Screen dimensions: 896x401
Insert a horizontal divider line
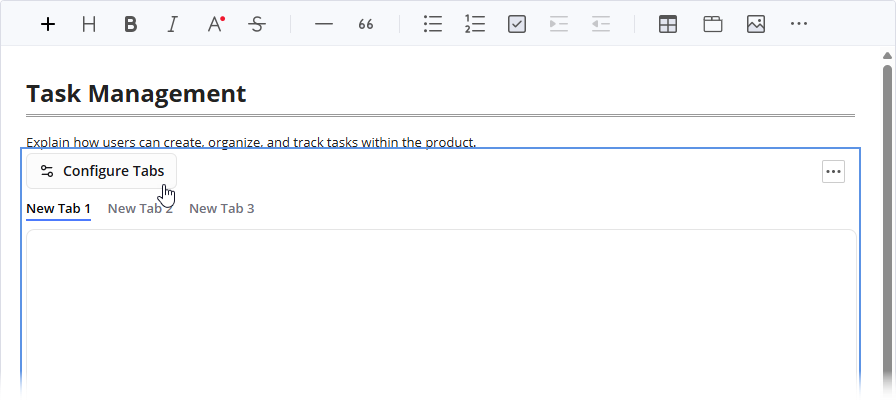pyautogui.click(x=323, y=24)
